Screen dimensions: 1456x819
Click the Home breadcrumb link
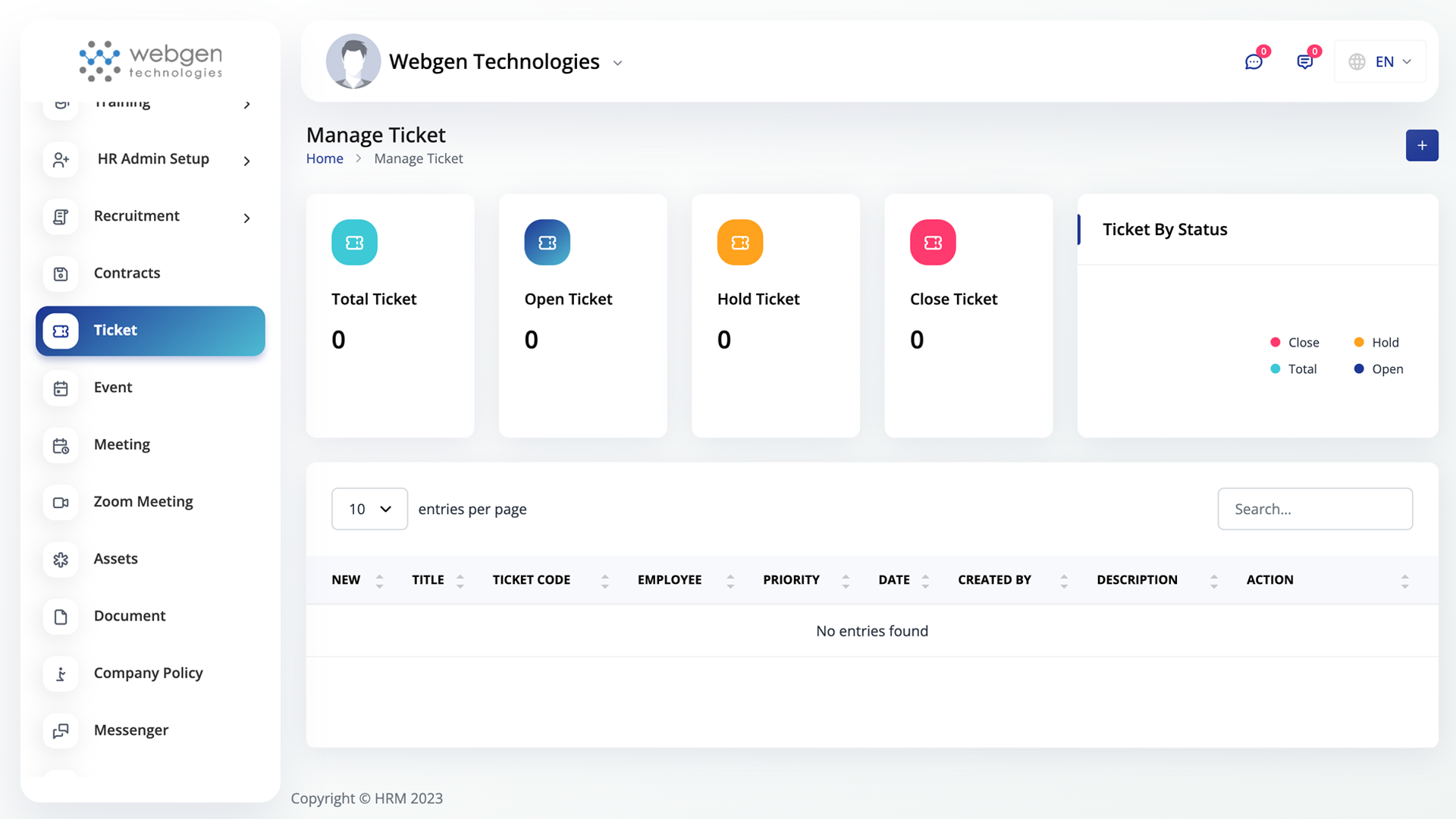coord(325,158)
